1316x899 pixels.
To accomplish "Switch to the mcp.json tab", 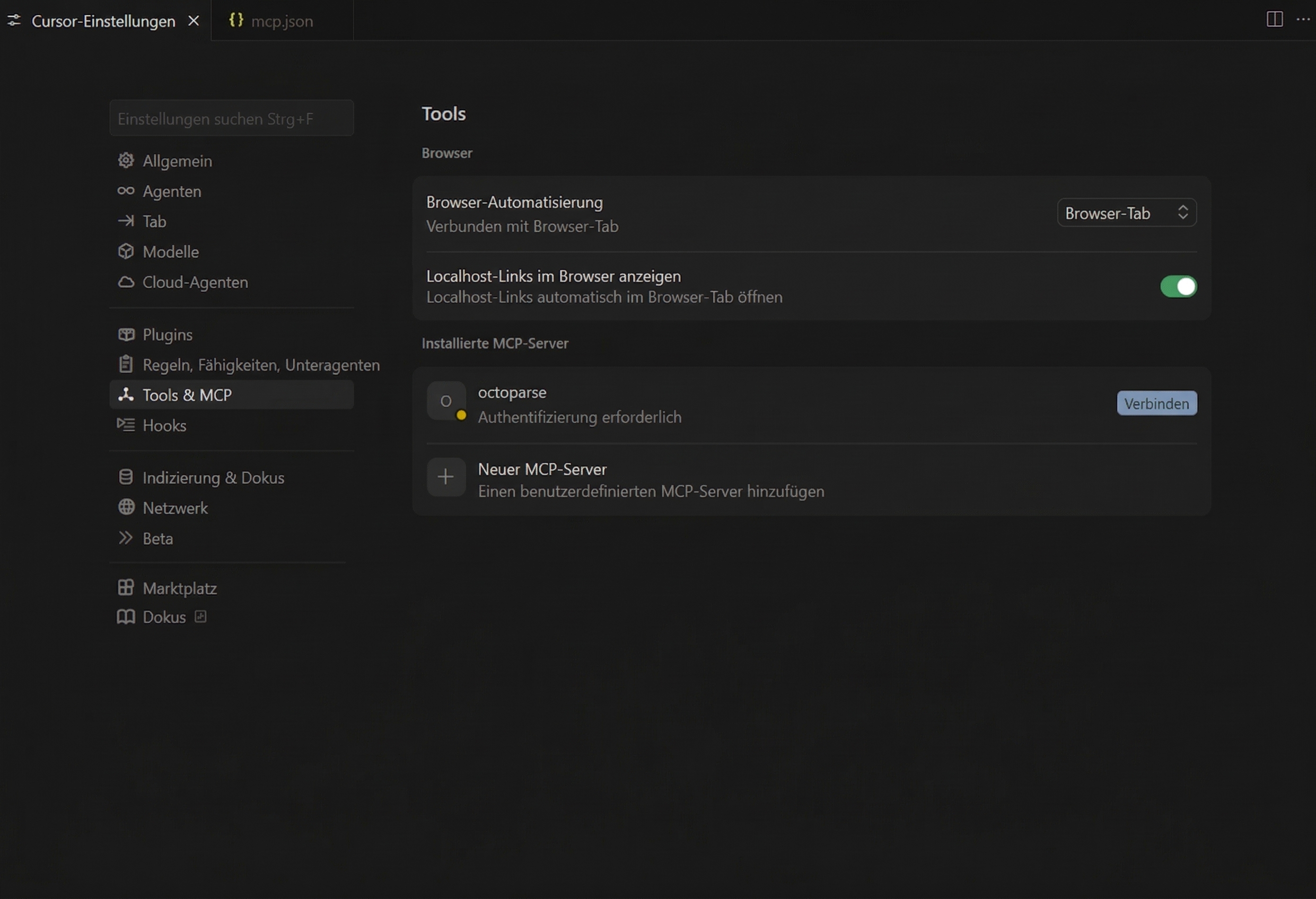I will [x=282, y=21].
